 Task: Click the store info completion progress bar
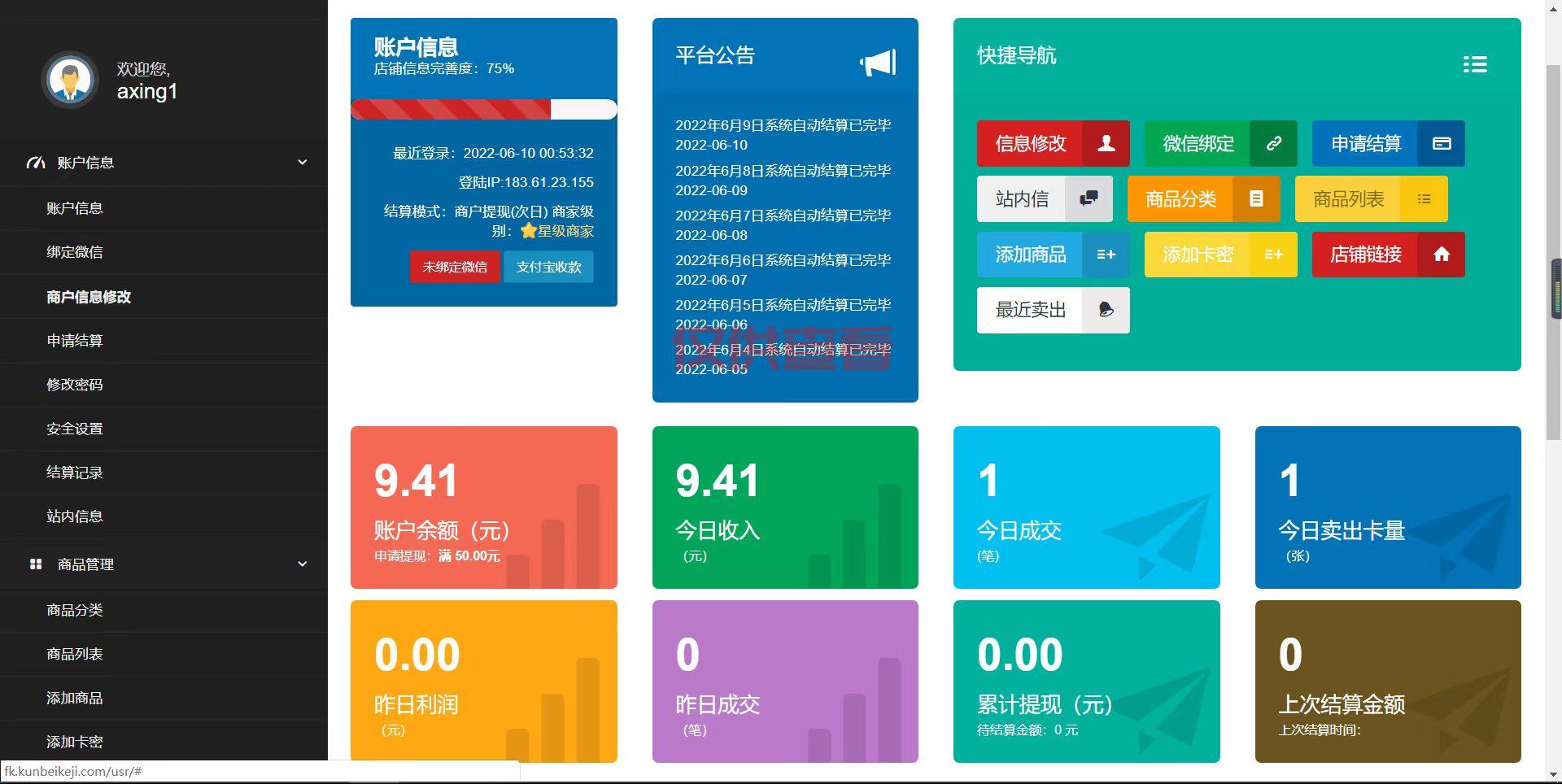pyautogui.click(x=483, y=110)
